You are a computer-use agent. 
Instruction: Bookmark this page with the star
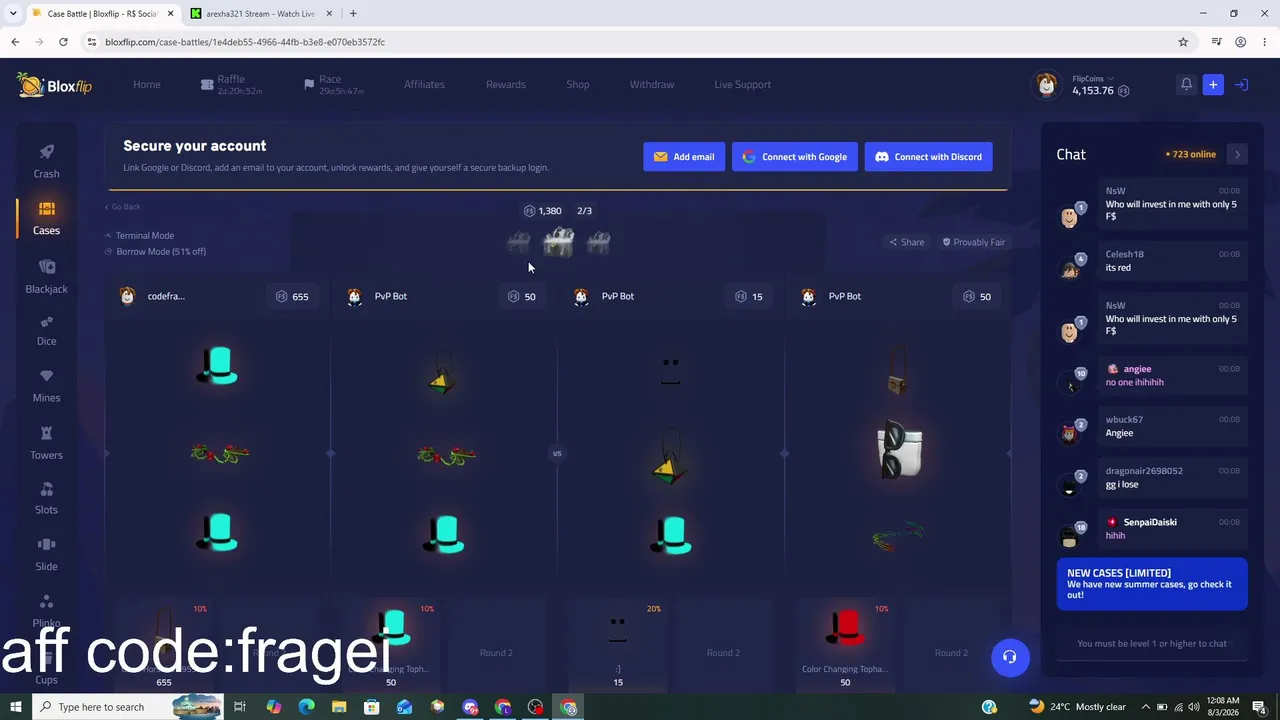click(x=1183, y=42)
